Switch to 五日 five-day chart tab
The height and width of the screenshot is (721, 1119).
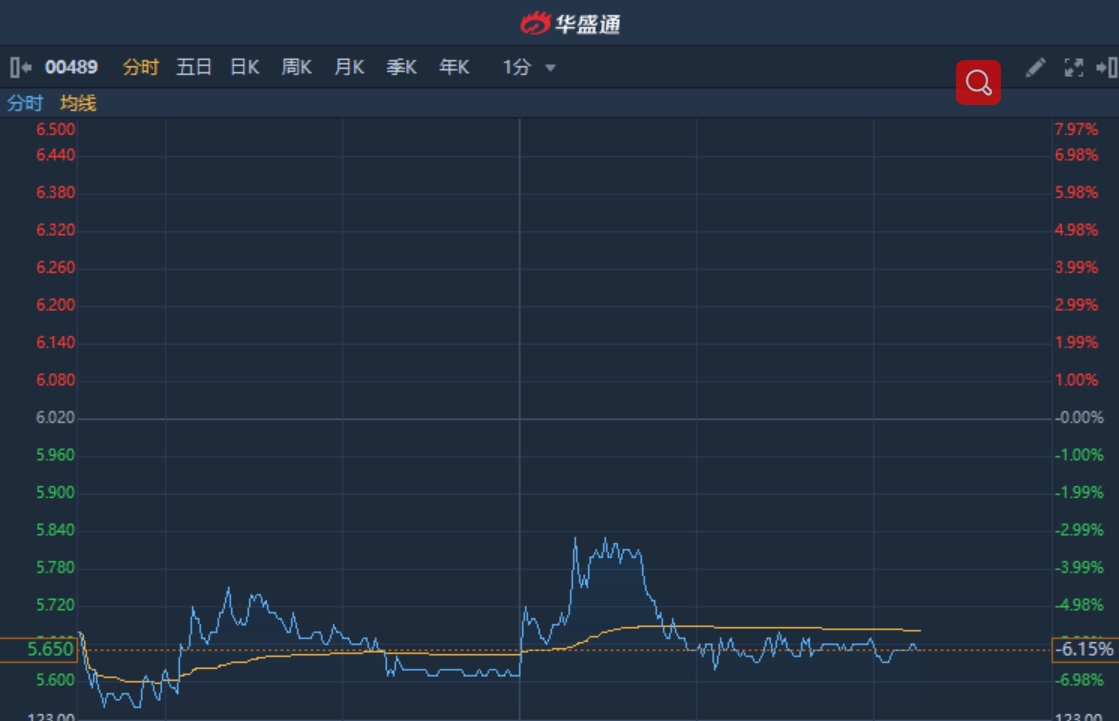(x=194, y=68)
